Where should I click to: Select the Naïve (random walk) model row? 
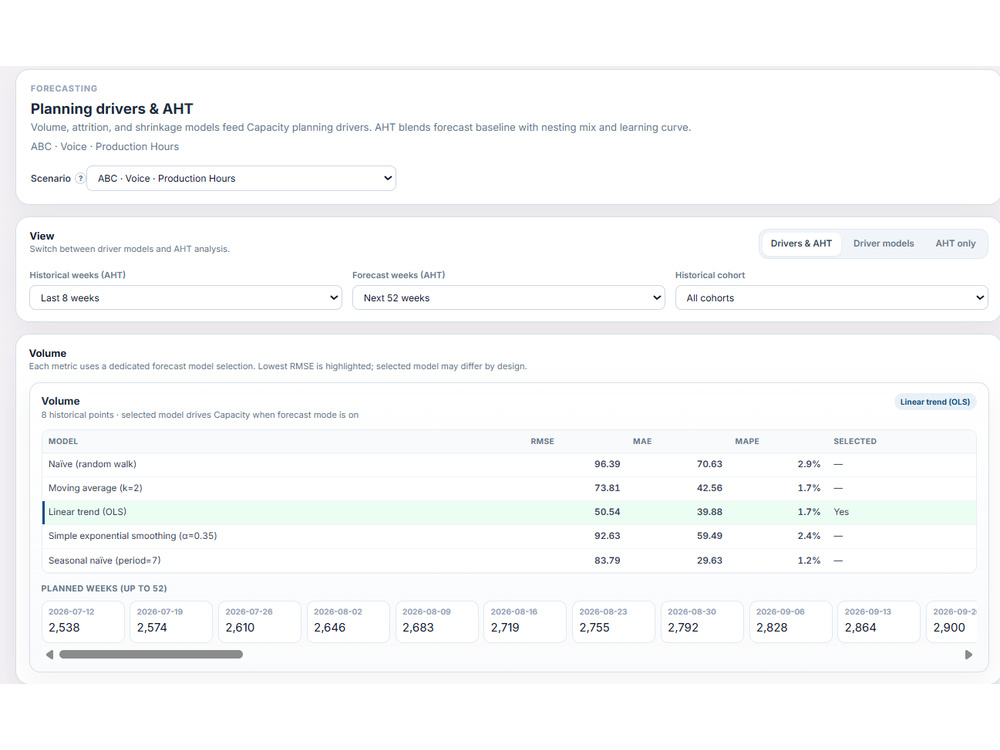click(x=509, y=464)
